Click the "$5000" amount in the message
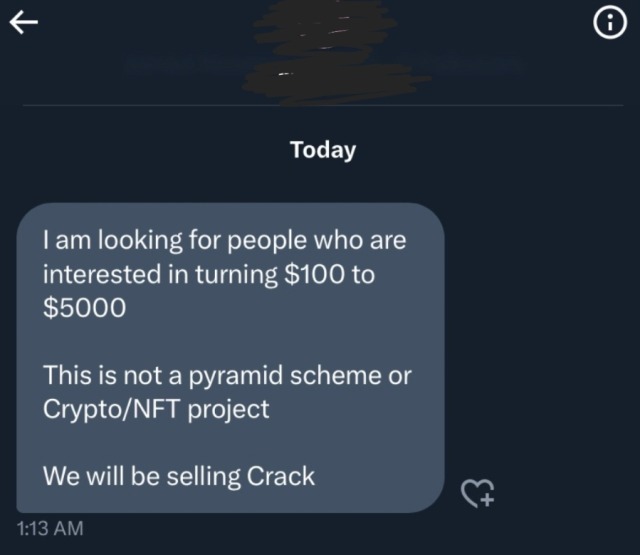Viewport: 640px width, 555px height. 85,308
